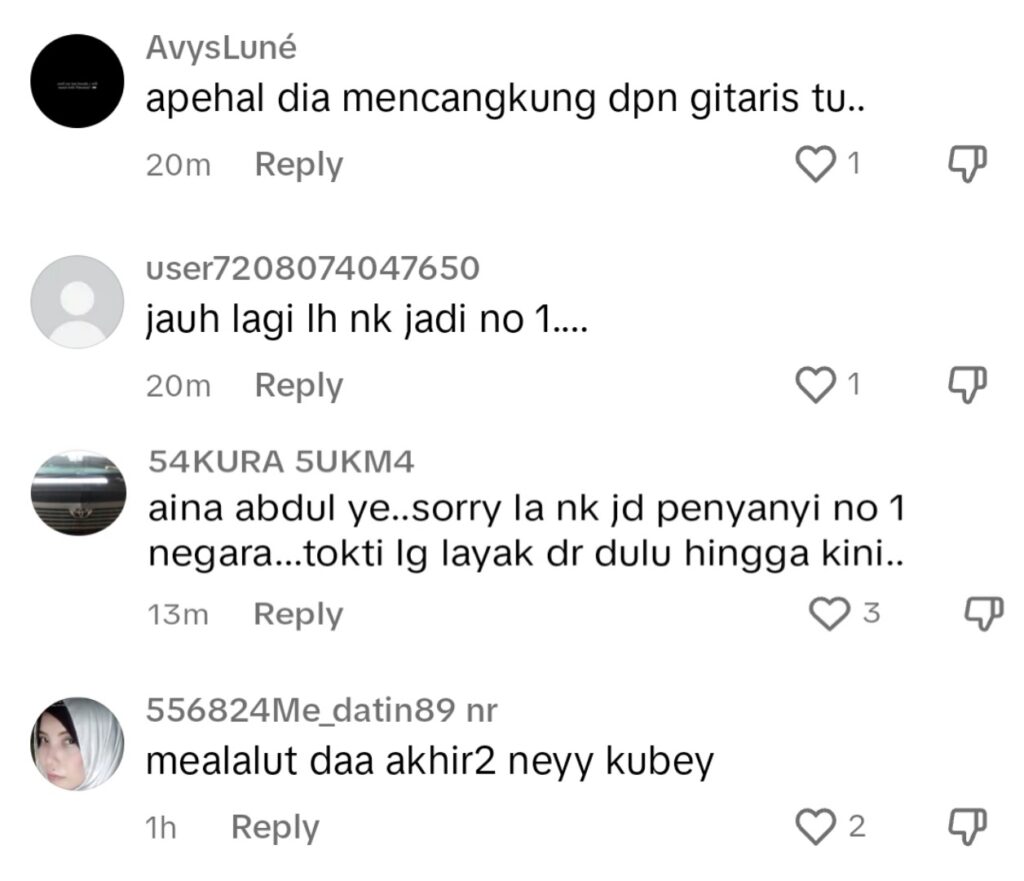Tap user7208074047650's avatar
The height and width of the screenshot is (881, 1024).
(75, 299)
